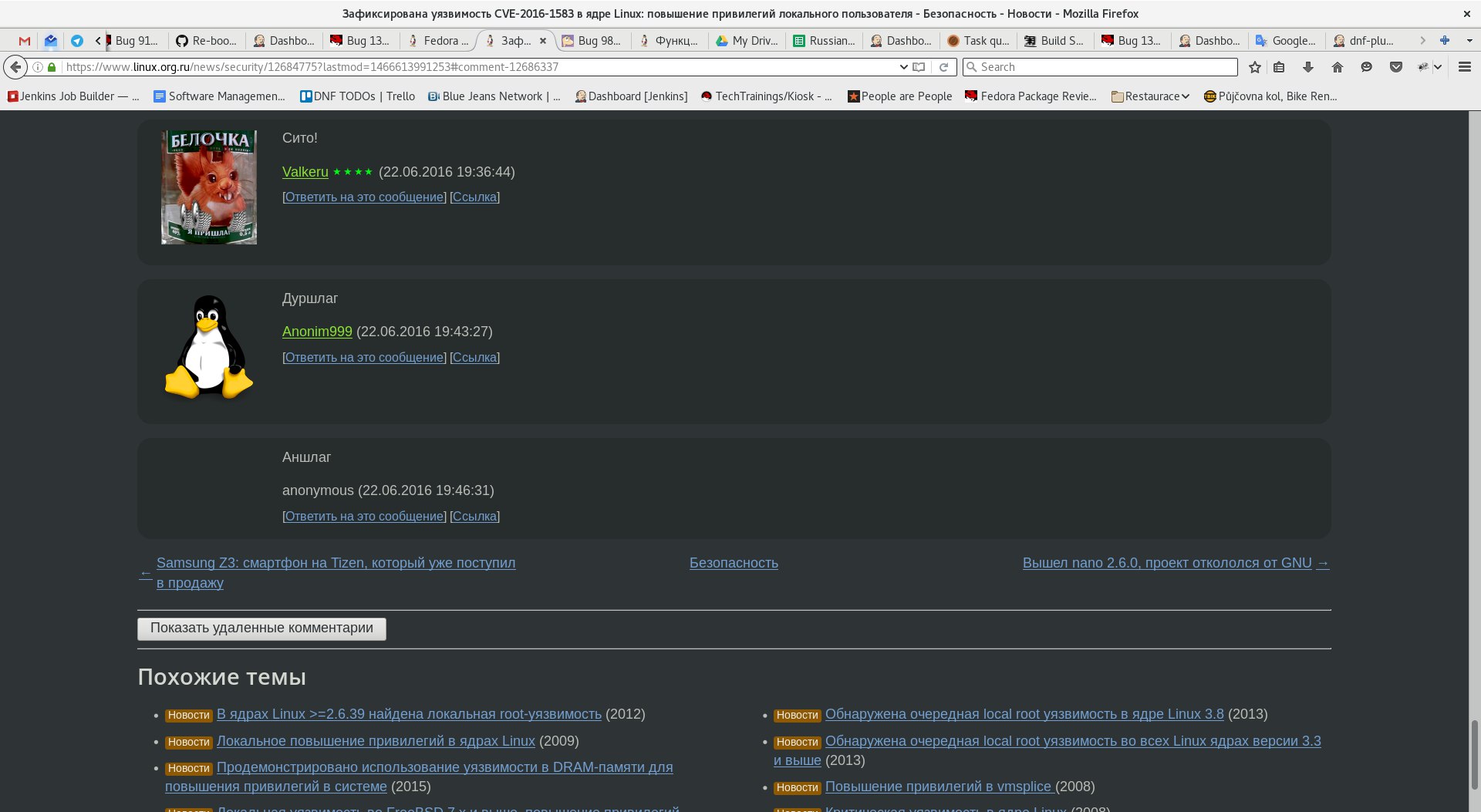Reply to the anonymous Аншлаг comment

pyautogui.click(x=364, y=517)
